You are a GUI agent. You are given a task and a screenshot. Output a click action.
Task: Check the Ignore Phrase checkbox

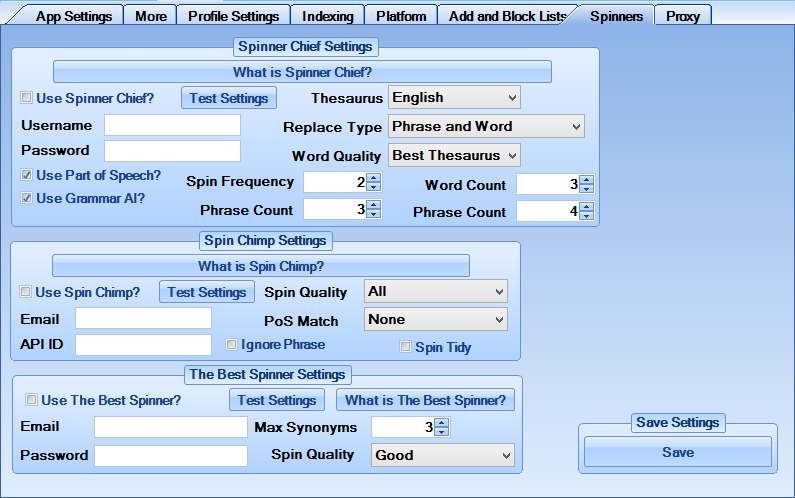pyautogui.click(x=231, y=344)
